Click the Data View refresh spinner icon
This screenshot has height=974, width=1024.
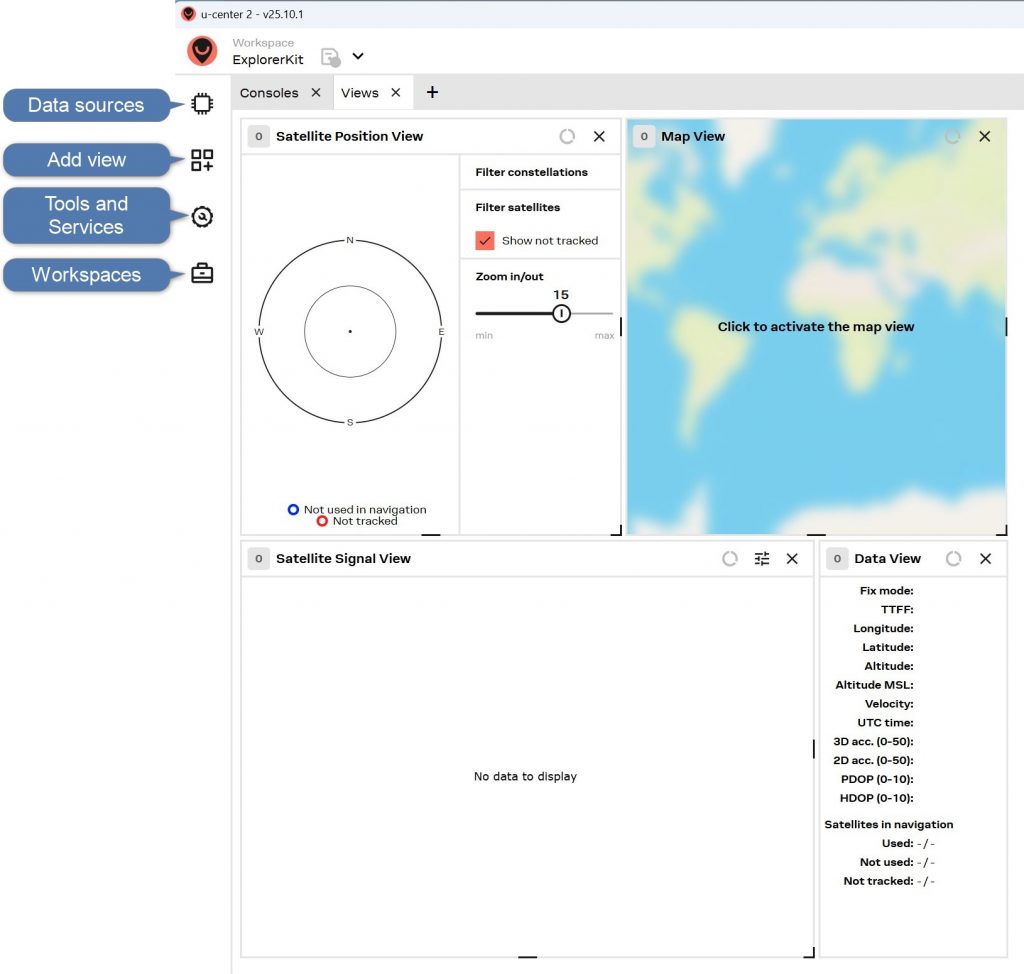(x=953, y=559)
